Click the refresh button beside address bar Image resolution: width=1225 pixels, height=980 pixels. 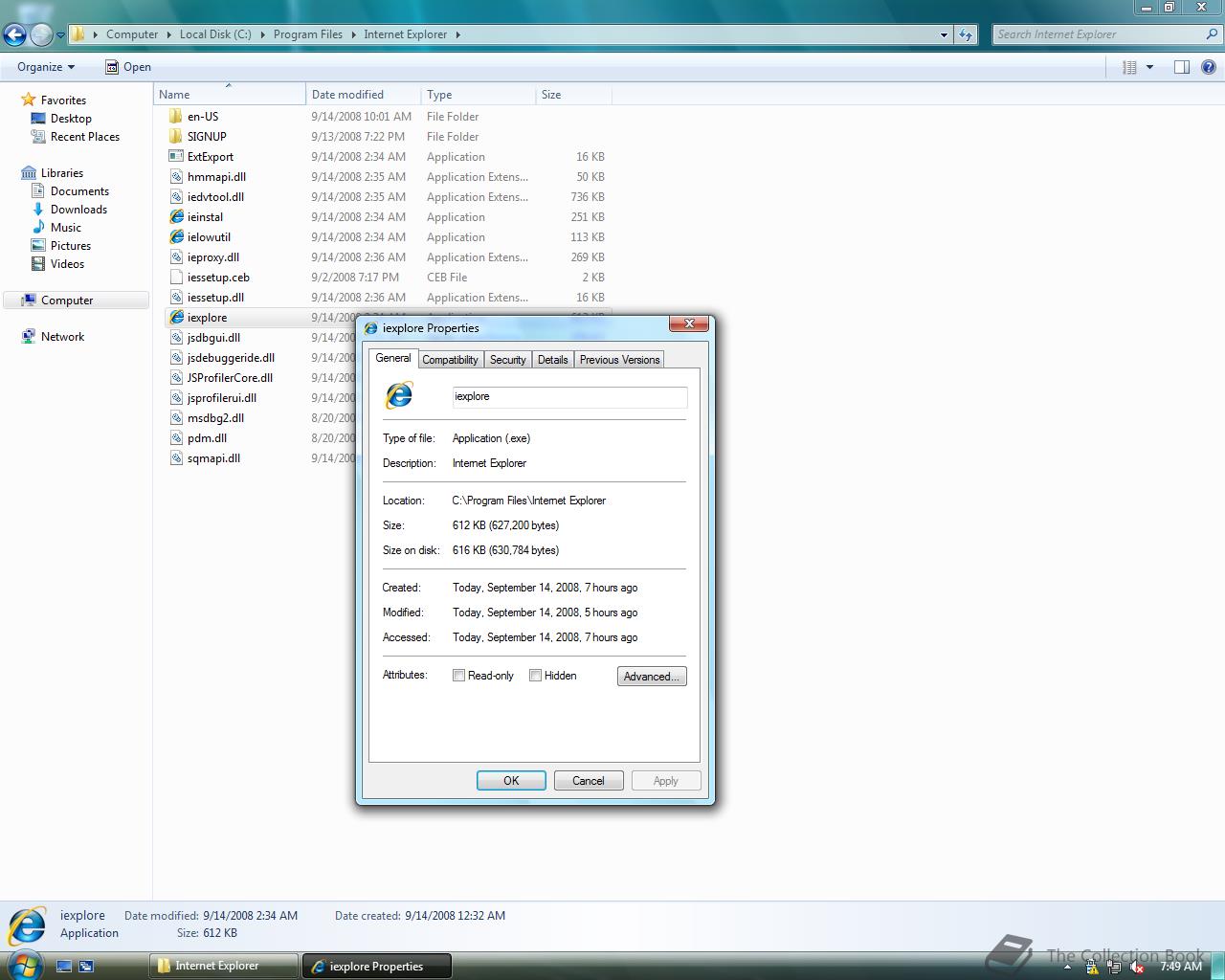pyautogui.click(x=966, y=34)
